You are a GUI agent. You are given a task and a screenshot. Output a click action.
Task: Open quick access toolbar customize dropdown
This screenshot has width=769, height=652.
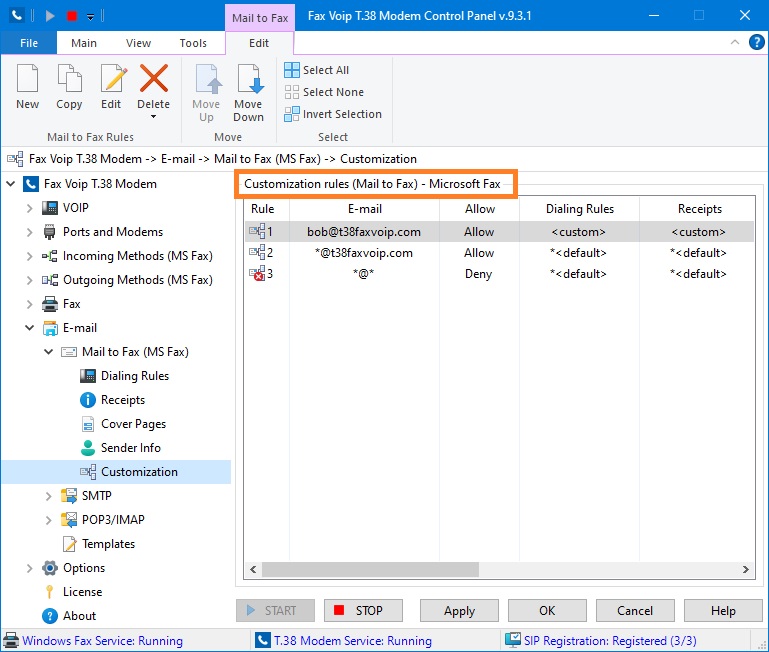pyautogui.click(x=90, y=17)
